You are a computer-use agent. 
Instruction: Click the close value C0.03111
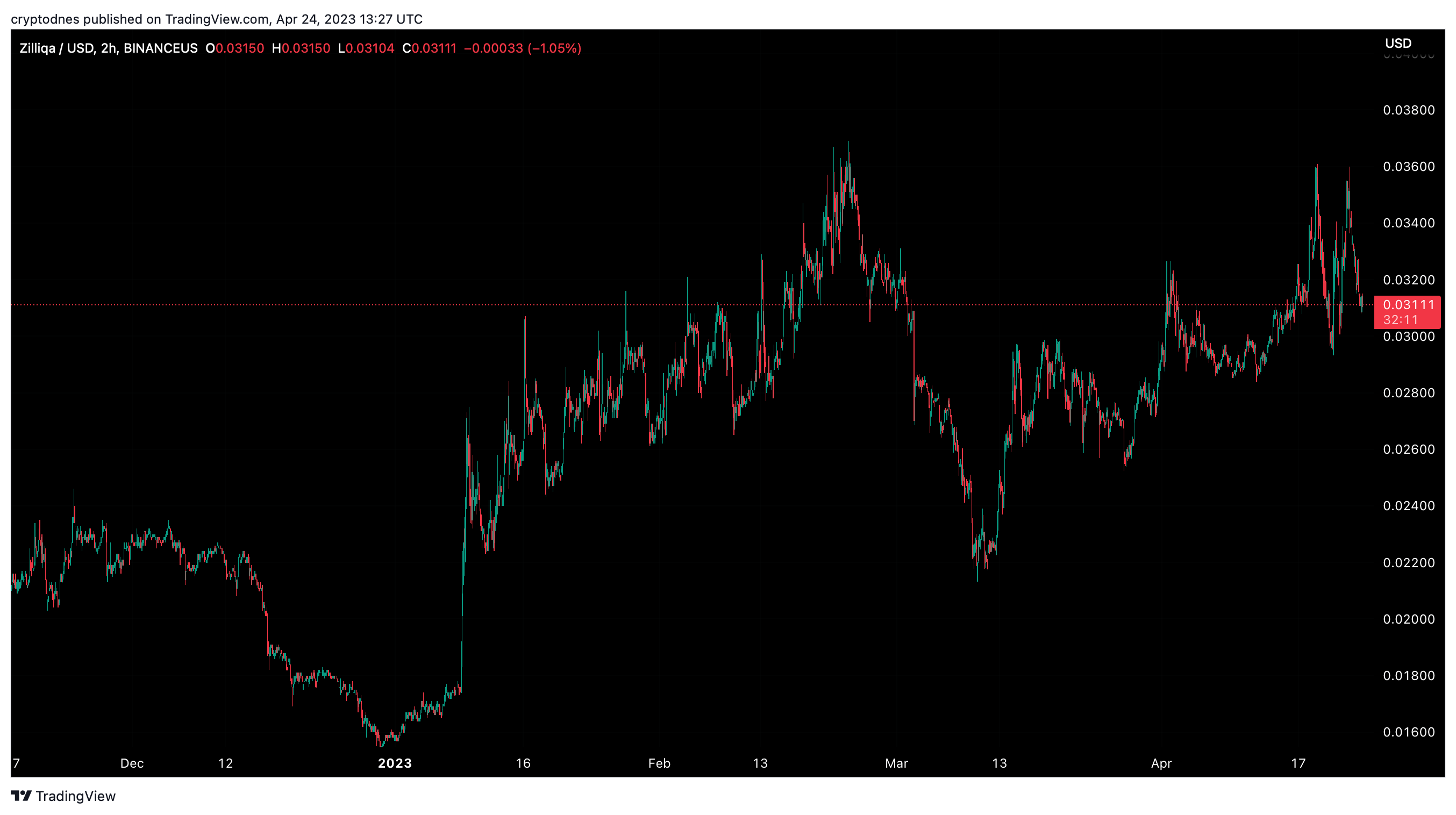429,48
